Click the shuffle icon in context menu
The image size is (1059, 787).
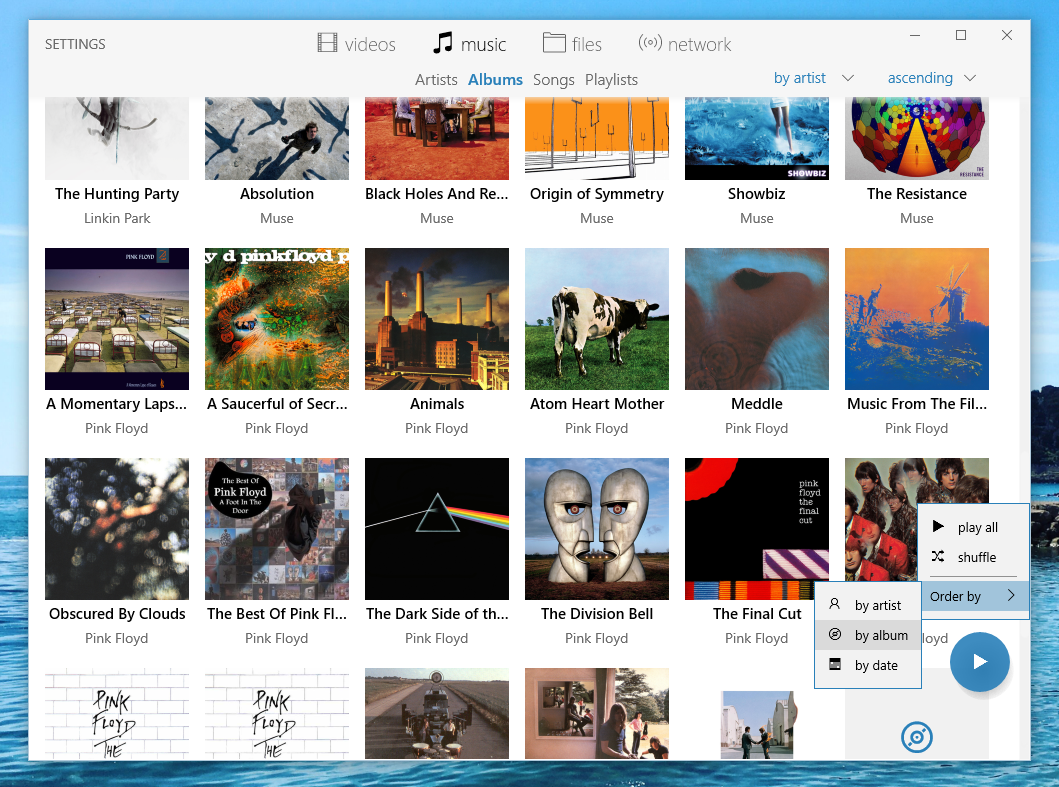pos(937,557)
